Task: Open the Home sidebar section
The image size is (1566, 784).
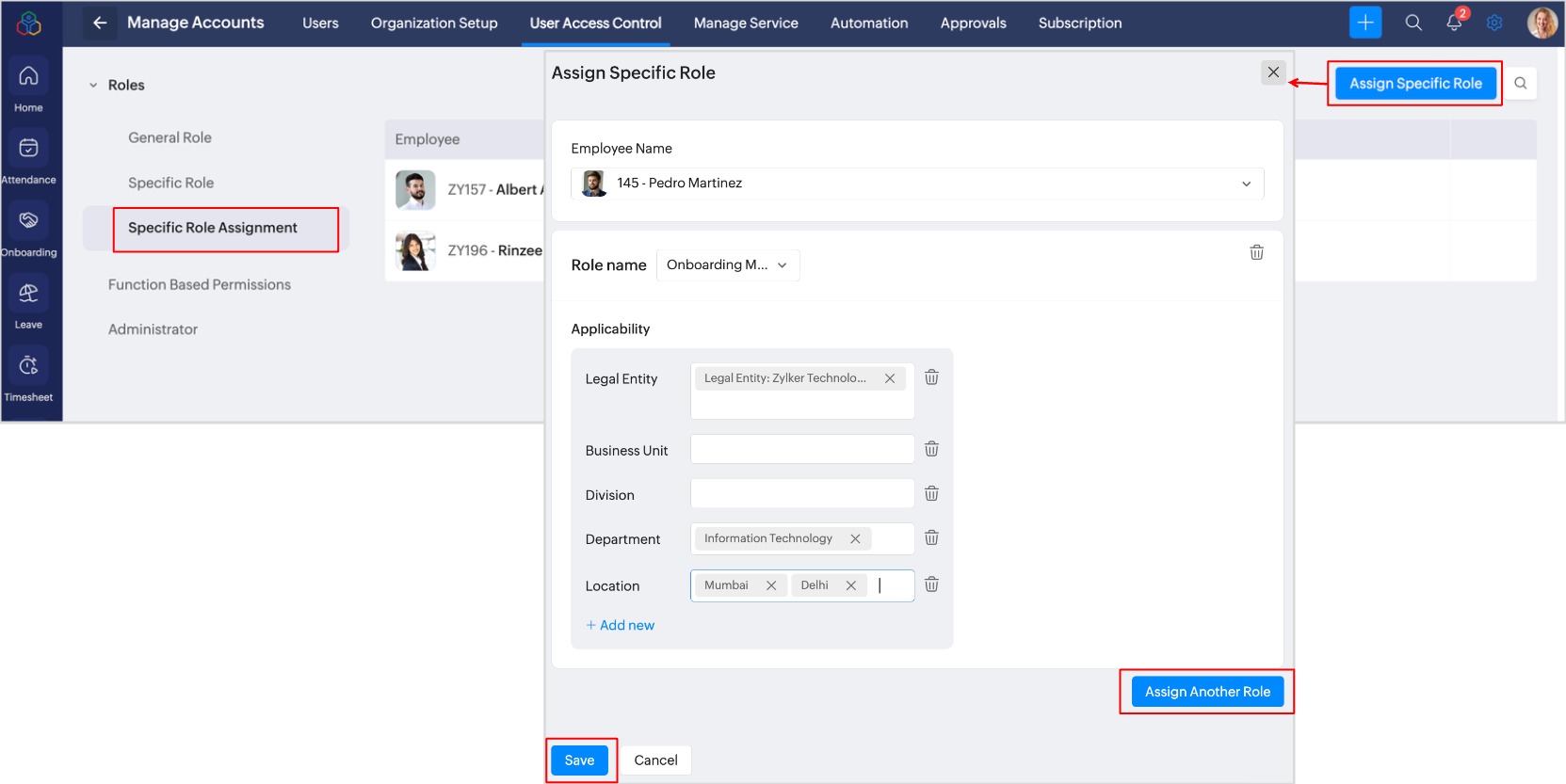Action: pyautogui.click(x=28, y=87)
